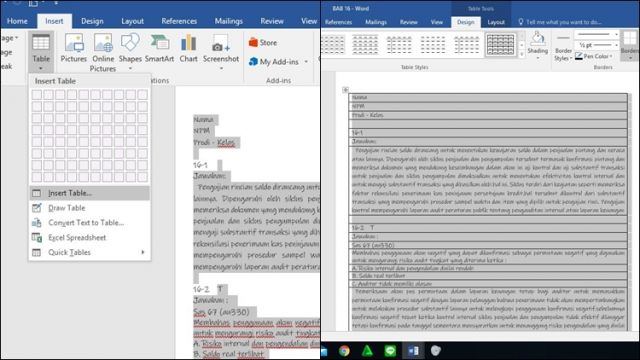Open the Store add-ins icon
640x360 pixels.
262,42
